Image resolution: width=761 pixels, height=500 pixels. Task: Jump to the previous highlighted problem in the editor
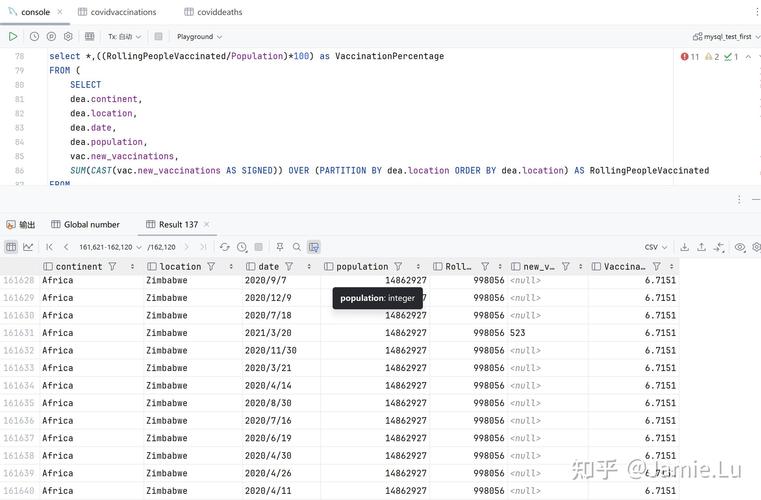pyautogui.click(x=748, y=57)
